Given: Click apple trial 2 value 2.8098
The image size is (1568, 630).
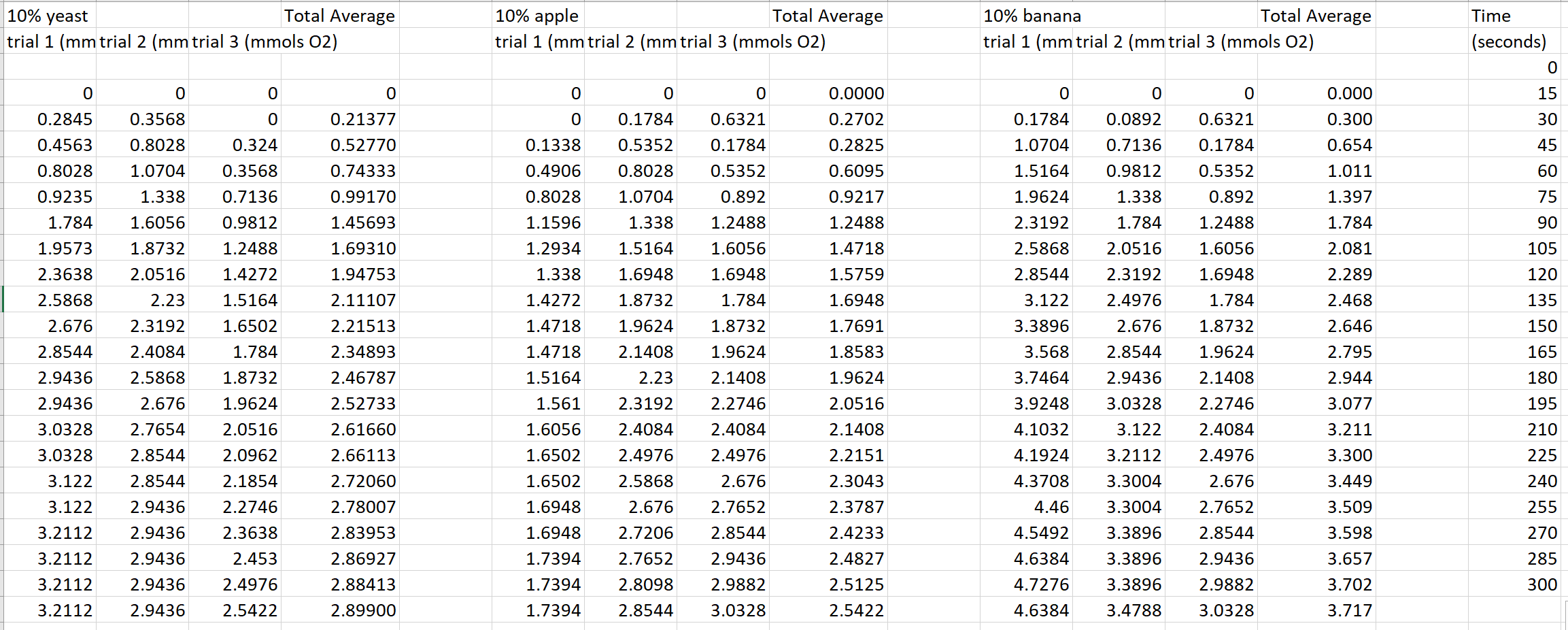Looking at the screenshot, I should point(630,584).
